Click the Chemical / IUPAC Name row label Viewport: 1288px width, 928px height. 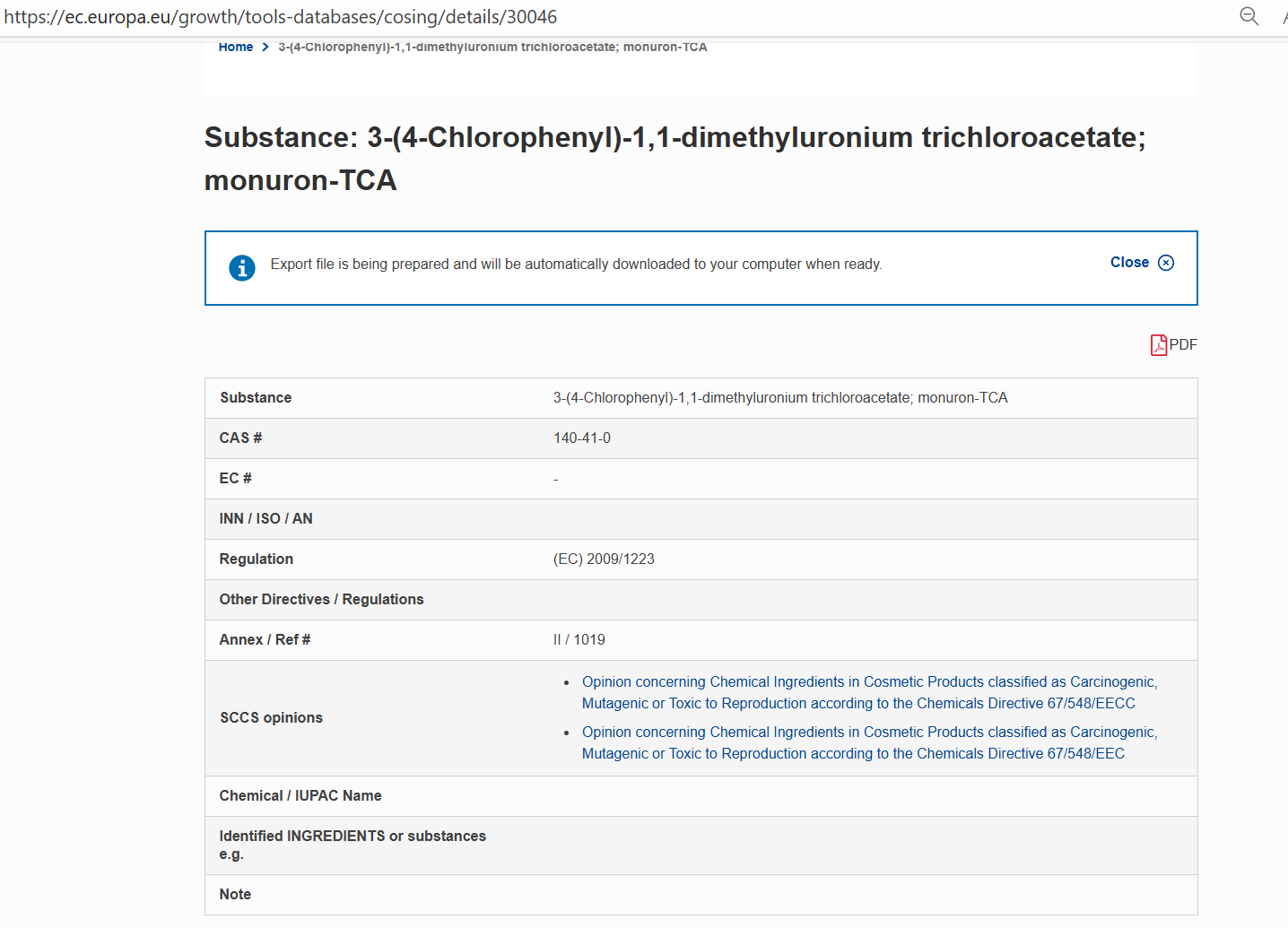click(x=300, y=796)
